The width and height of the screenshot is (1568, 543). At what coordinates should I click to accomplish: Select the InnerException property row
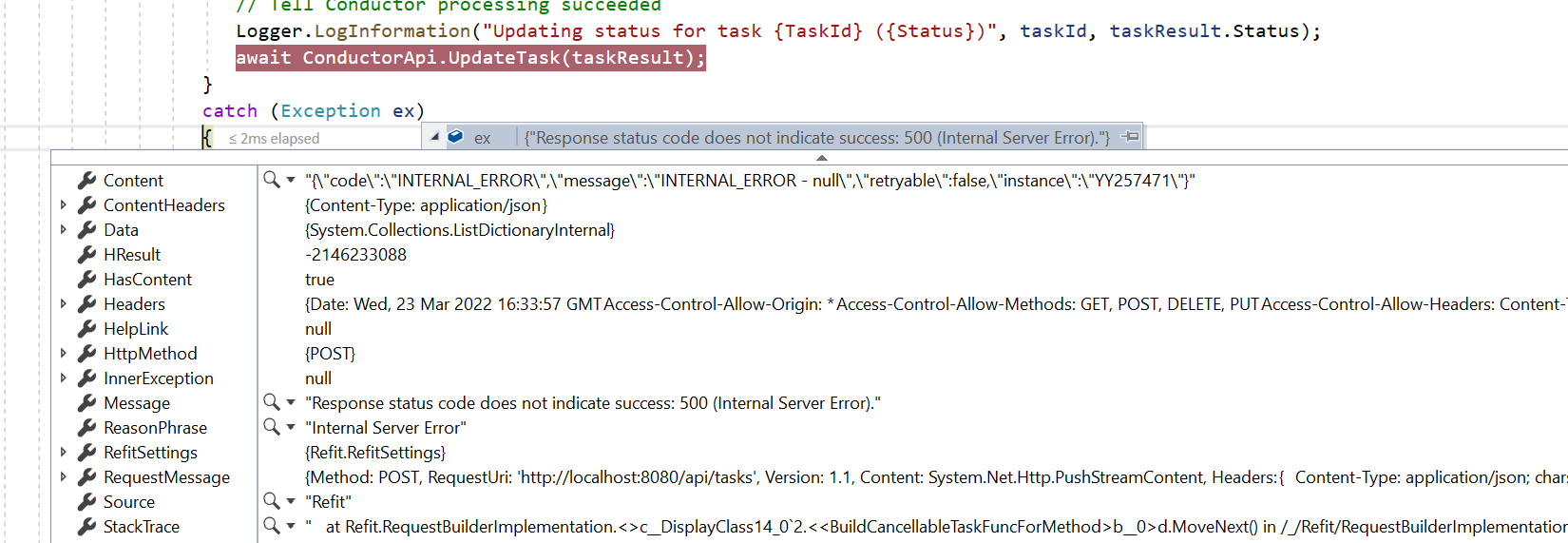pos(159,378)
